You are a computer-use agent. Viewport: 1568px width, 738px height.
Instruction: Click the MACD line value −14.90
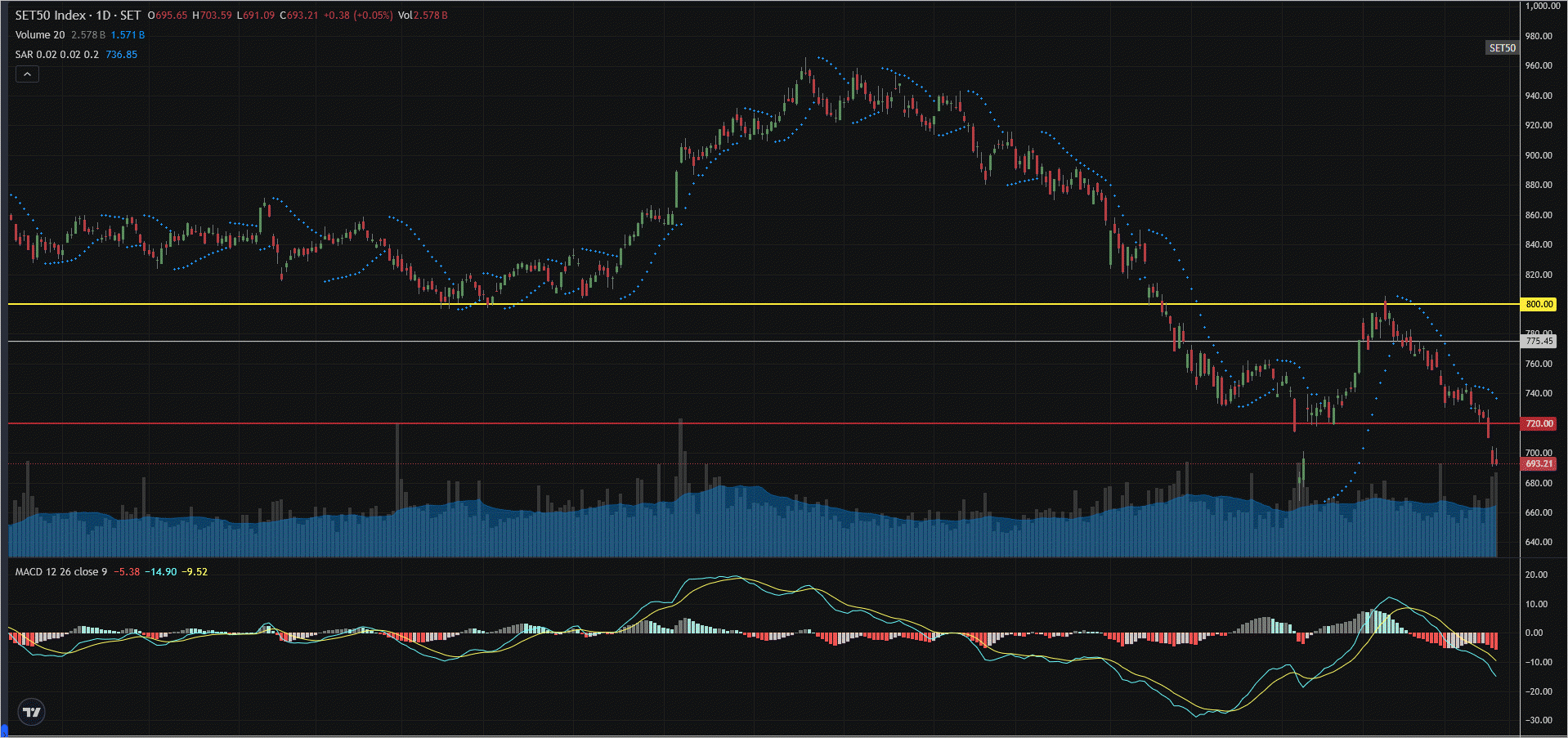[161, 572]
